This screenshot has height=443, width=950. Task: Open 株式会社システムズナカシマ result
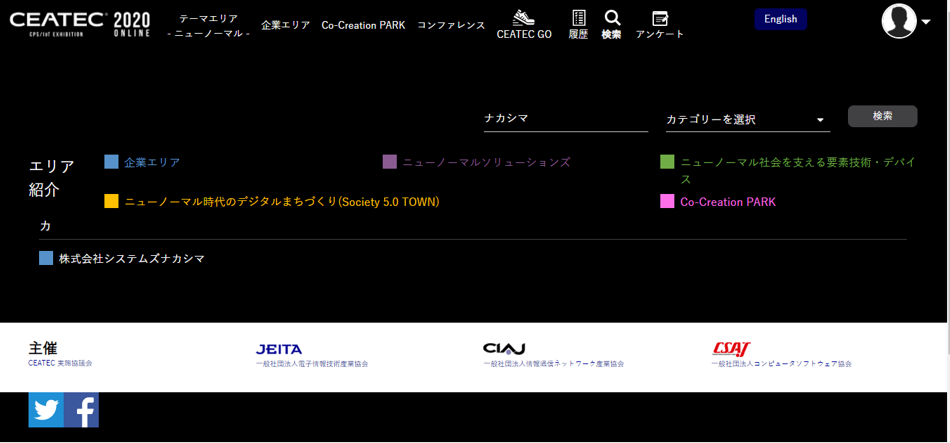tap(131, 259)
